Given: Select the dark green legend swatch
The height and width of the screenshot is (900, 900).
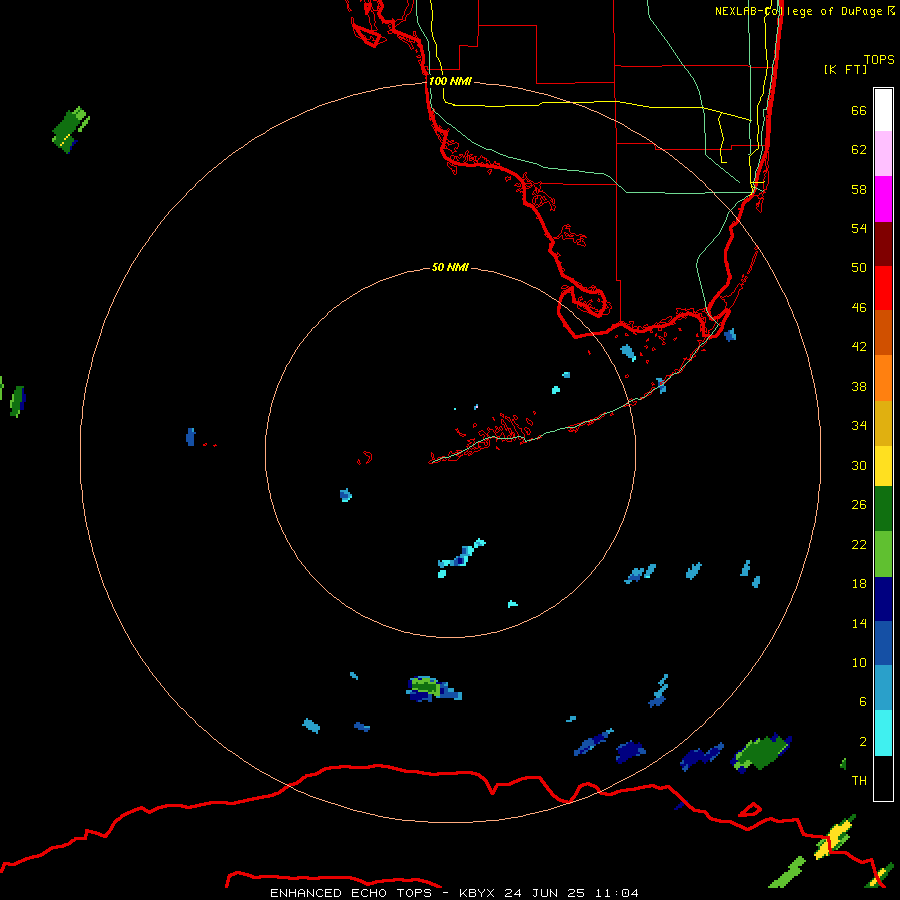Looking at the screenshot, I should click(x=883, y=509).
